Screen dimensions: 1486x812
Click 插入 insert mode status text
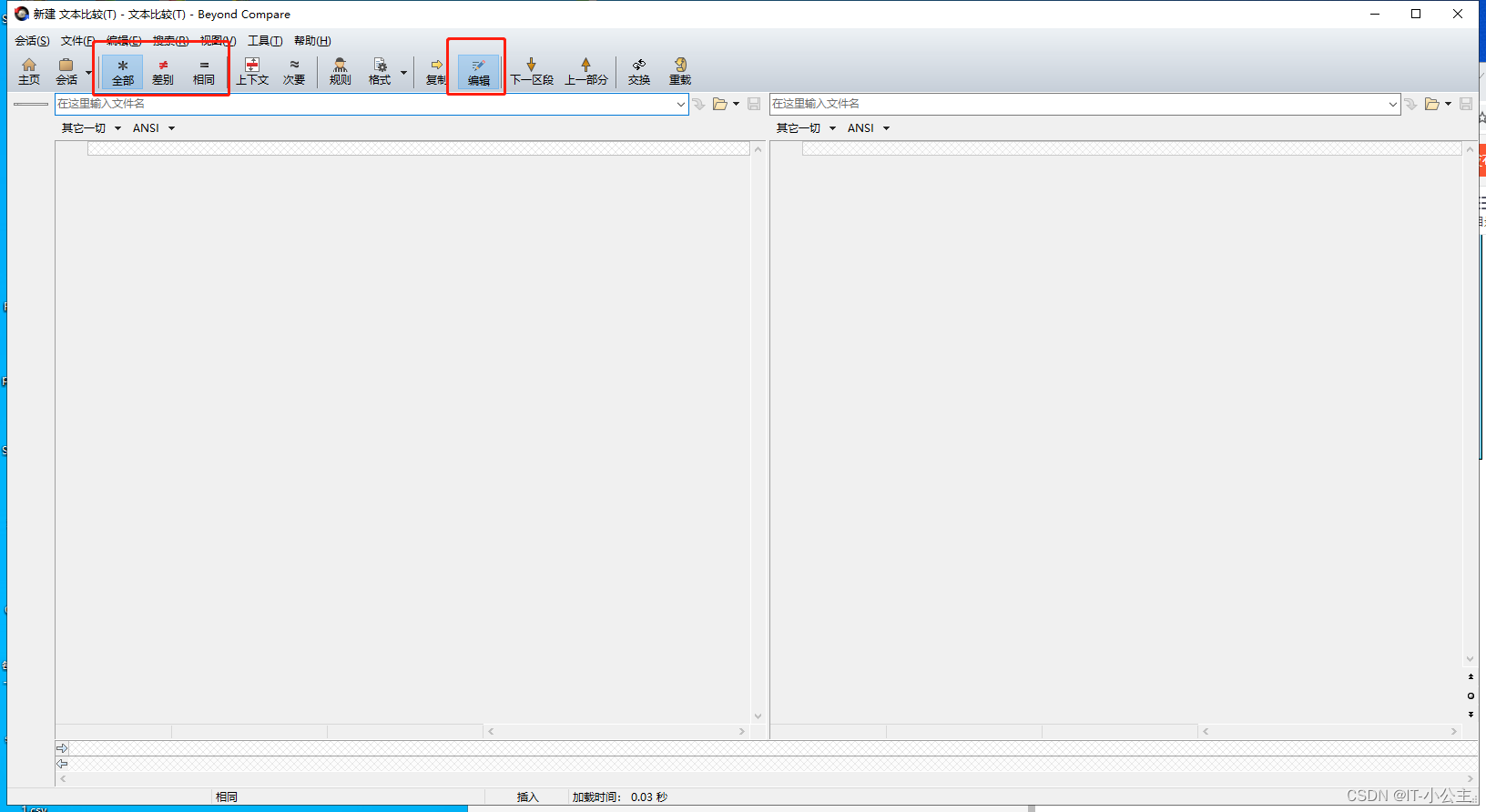[x=528, y=797]
